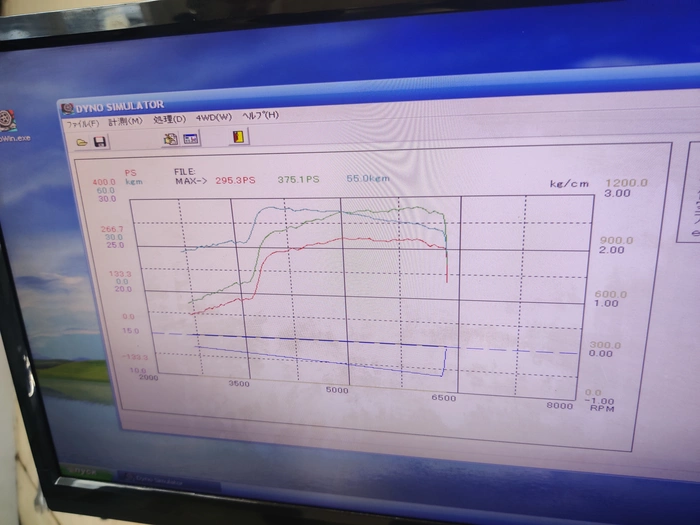The height and width of the screenshot is (525, 700).
Task: Open the 計測(M) menu
Action: [125, 121]
